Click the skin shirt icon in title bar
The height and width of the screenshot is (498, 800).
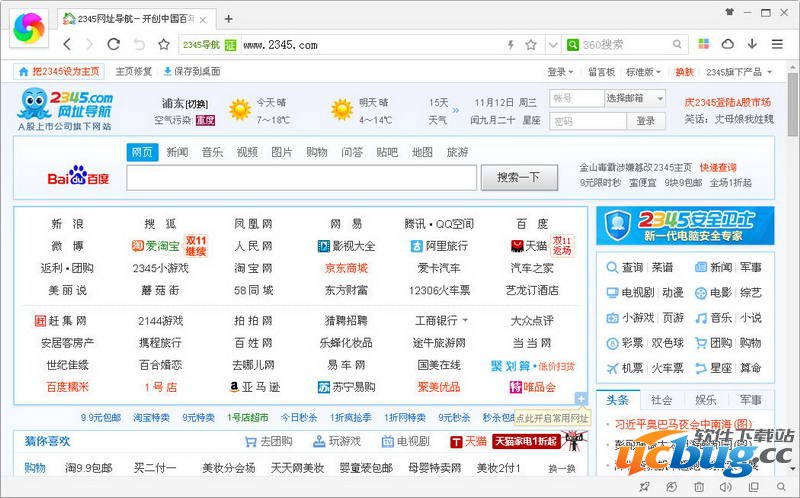click(730, 12)
